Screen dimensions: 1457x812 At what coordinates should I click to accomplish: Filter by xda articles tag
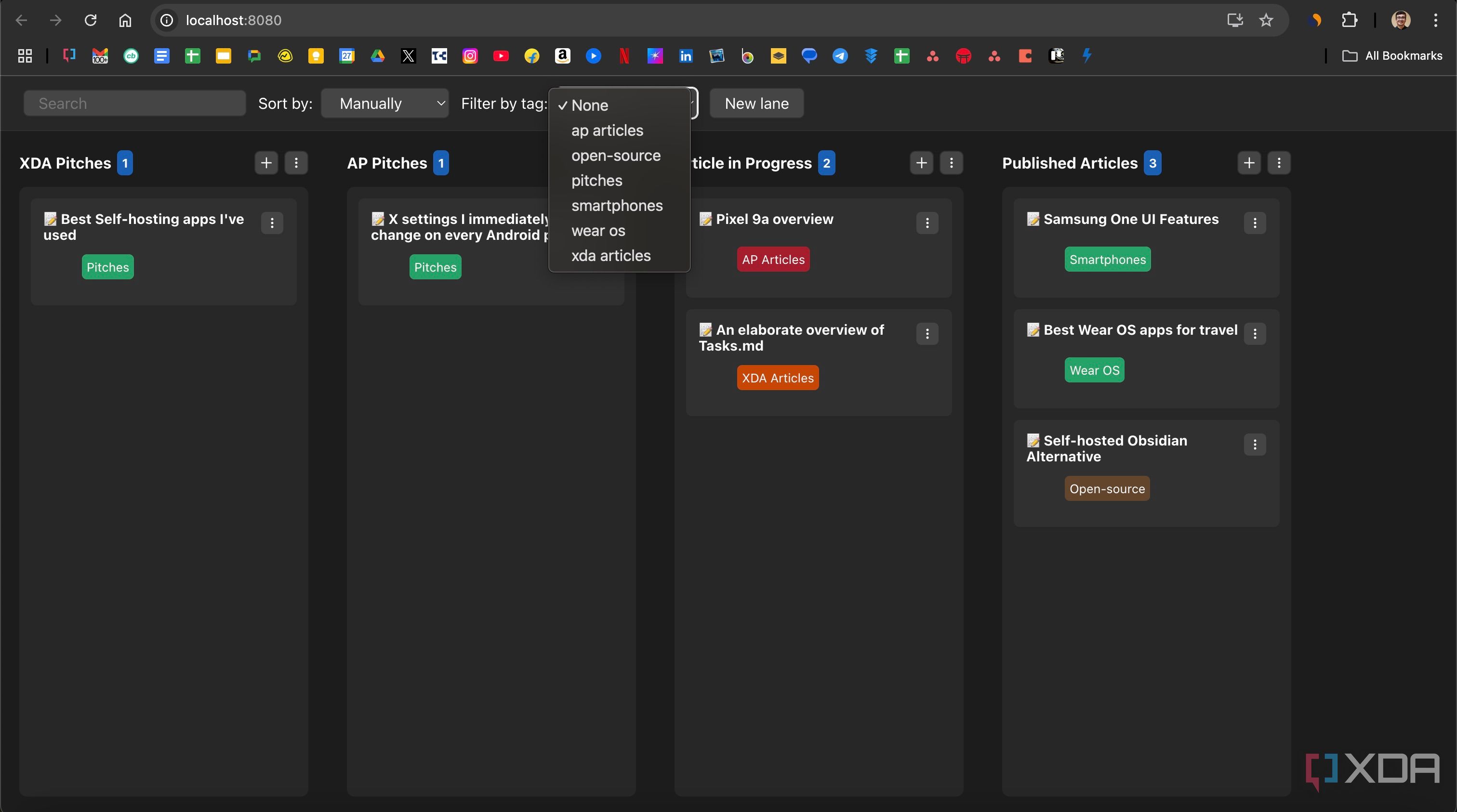[619, 256]
